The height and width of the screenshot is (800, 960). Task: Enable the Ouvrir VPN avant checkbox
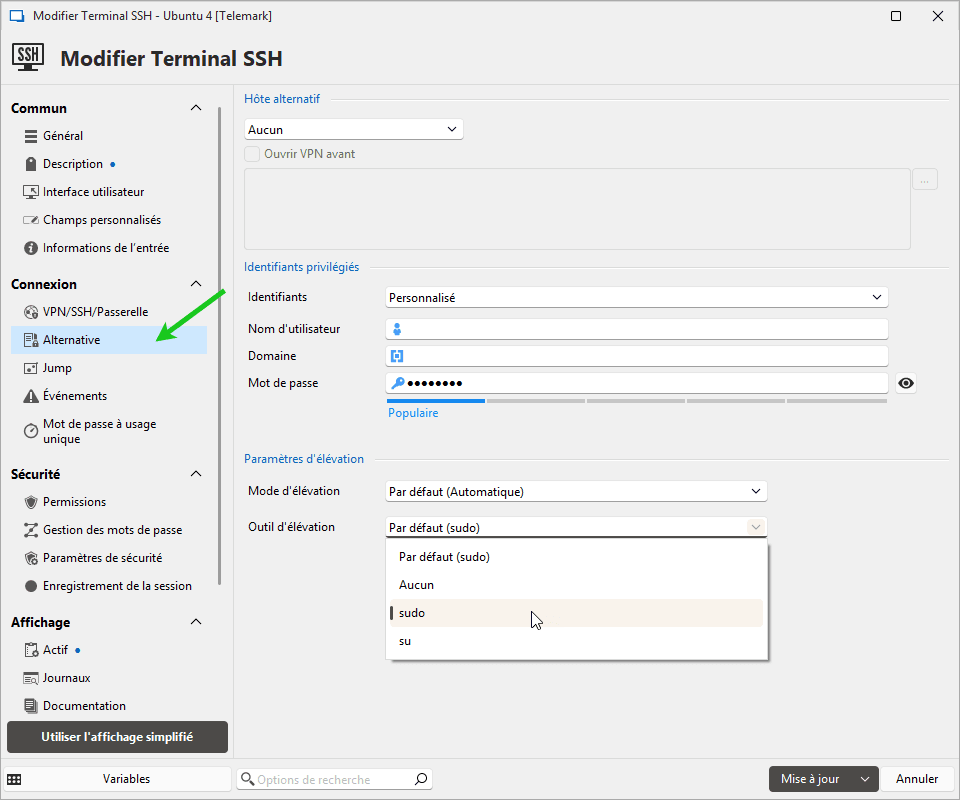252,154
